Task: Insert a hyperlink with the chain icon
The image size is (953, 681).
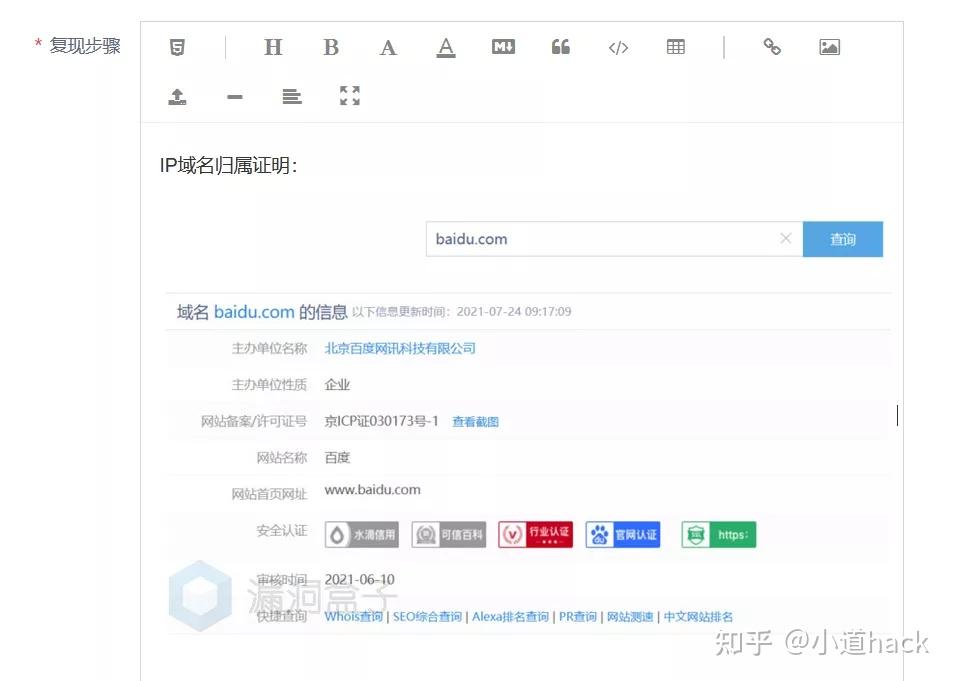Action: point(771,46)
